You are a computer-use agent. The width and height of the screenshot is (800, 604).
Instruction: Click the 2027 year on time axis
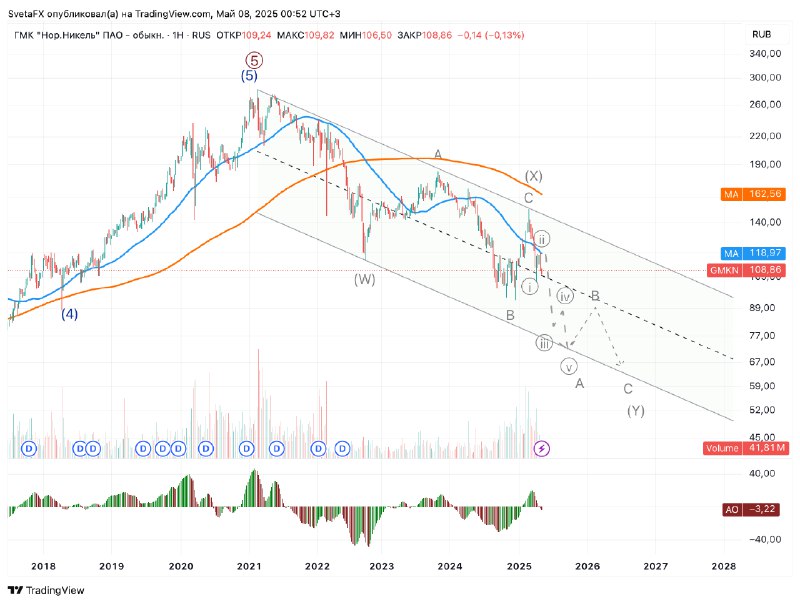[x=656, y=566]
